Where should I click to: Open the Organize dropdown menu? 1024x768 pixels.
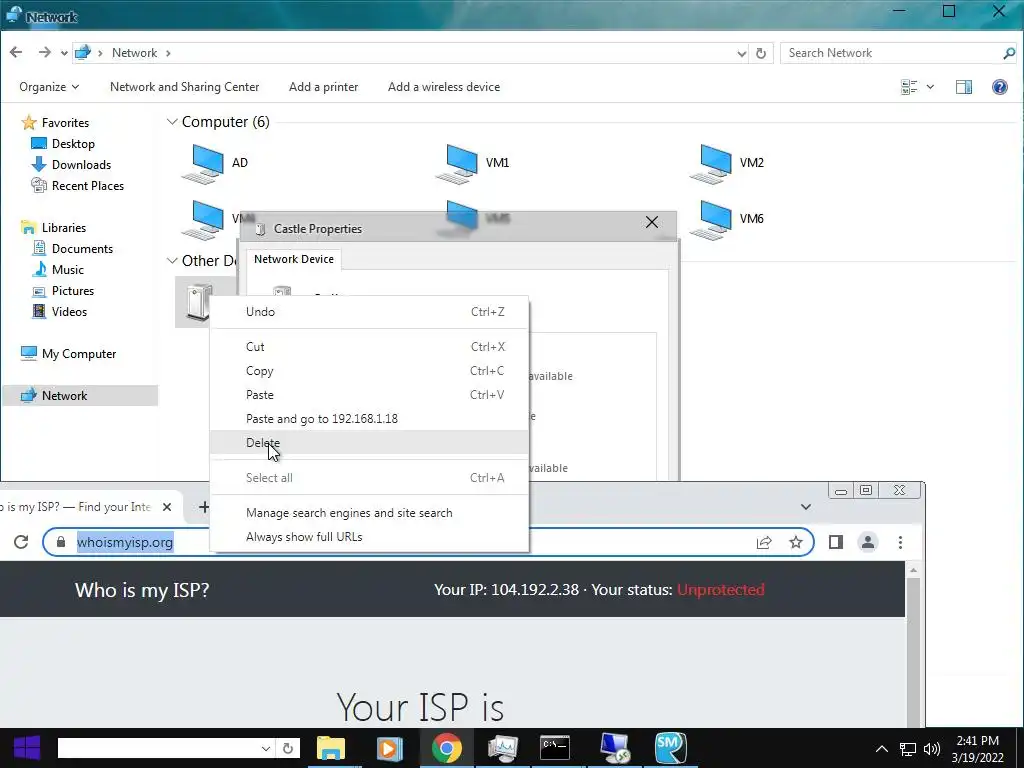click(49, 87)
